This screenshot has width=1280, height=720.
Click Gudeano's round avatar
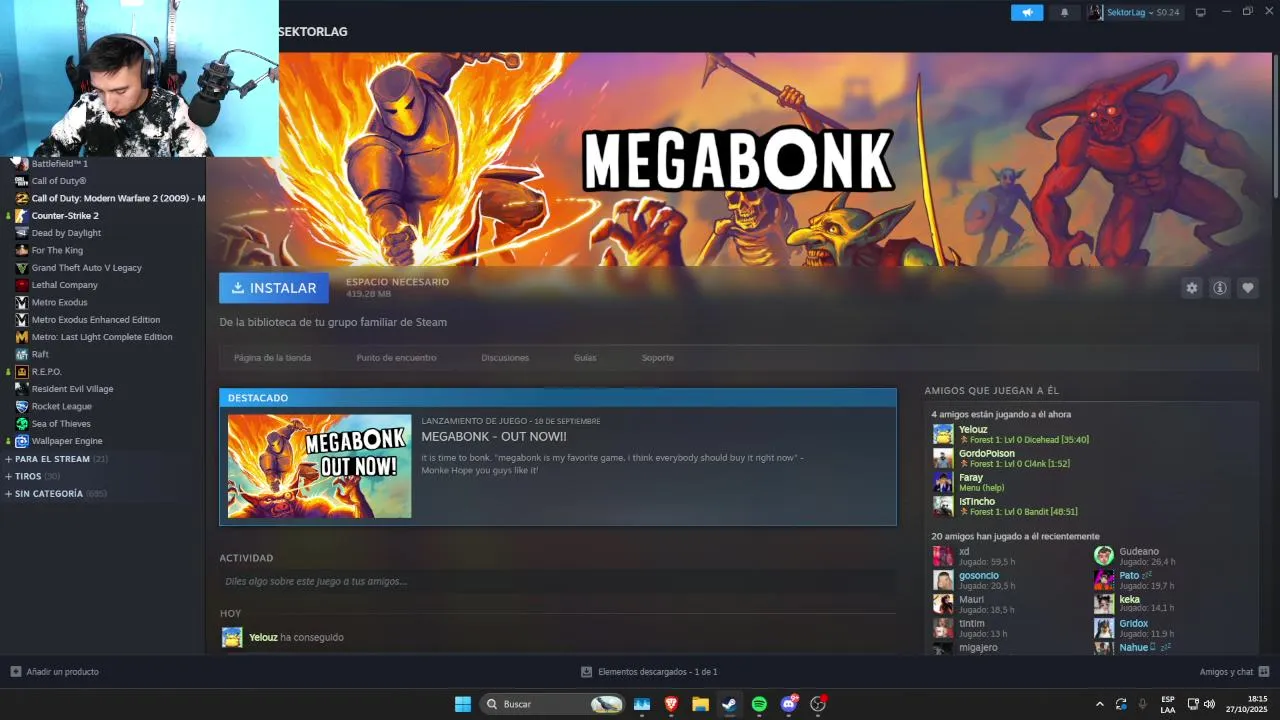click(1104, 556)
